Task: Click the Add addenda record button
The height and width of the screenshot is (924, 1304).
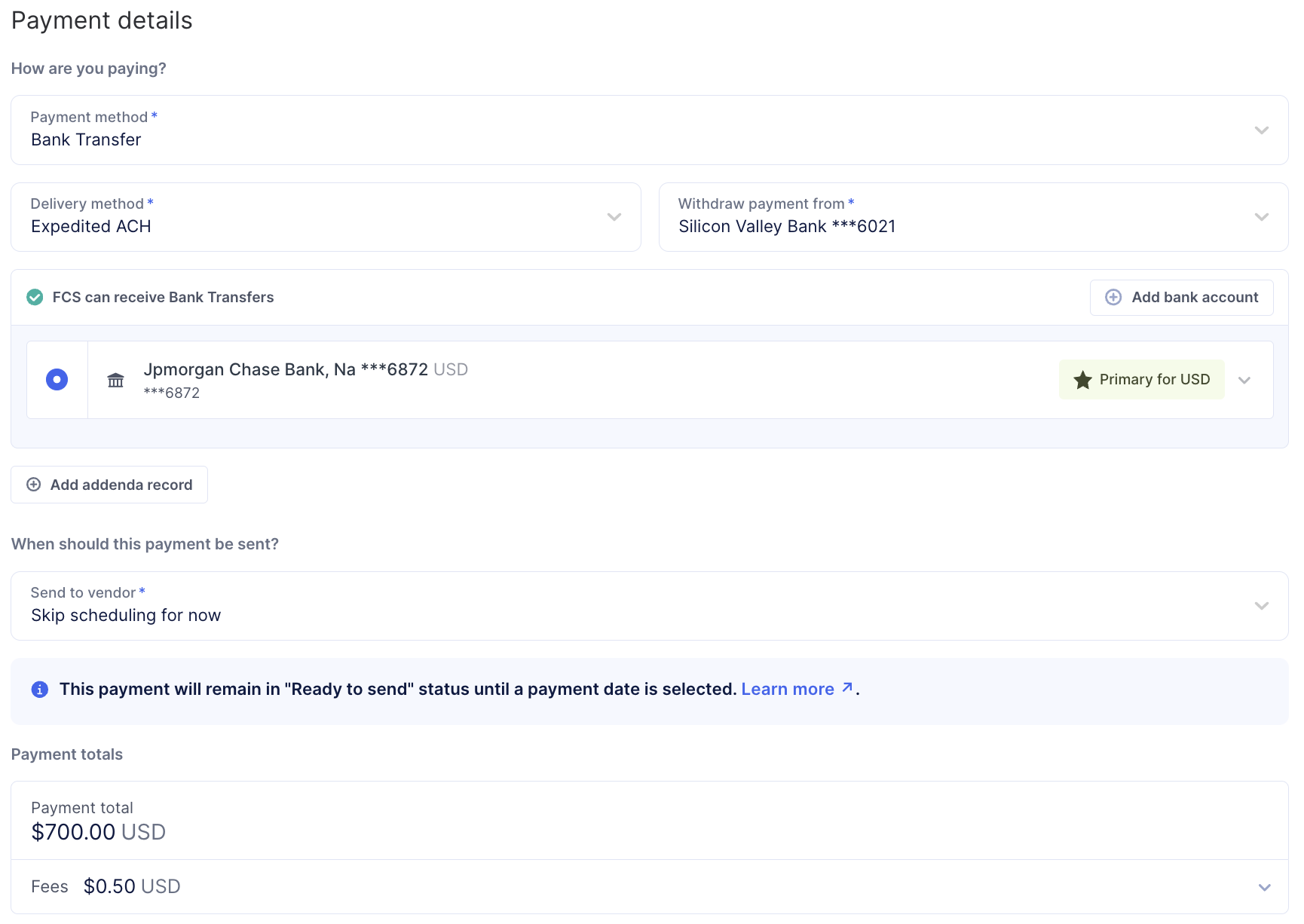Action: [109, 485]
